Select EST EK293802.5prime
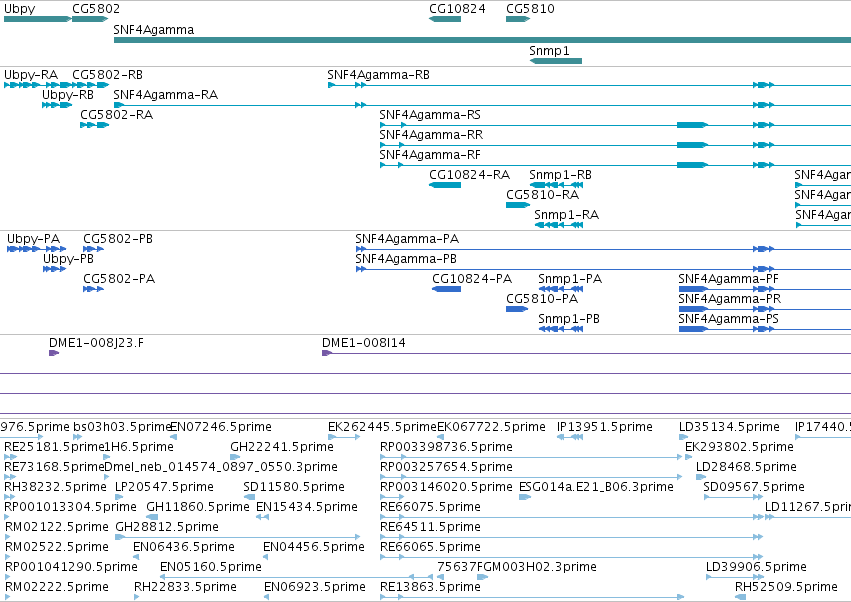Screen dimensions: 851x602 pos(739,447)
